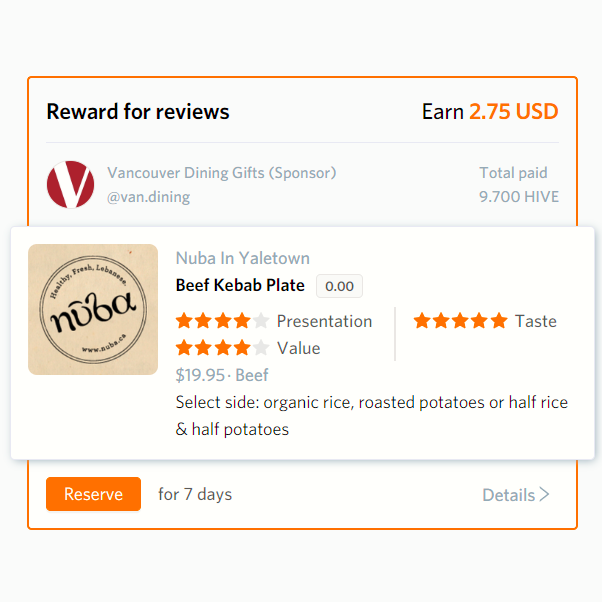Open the Details link
The image size is (602, 602).
pyautogui.click(x=508, y=495)
